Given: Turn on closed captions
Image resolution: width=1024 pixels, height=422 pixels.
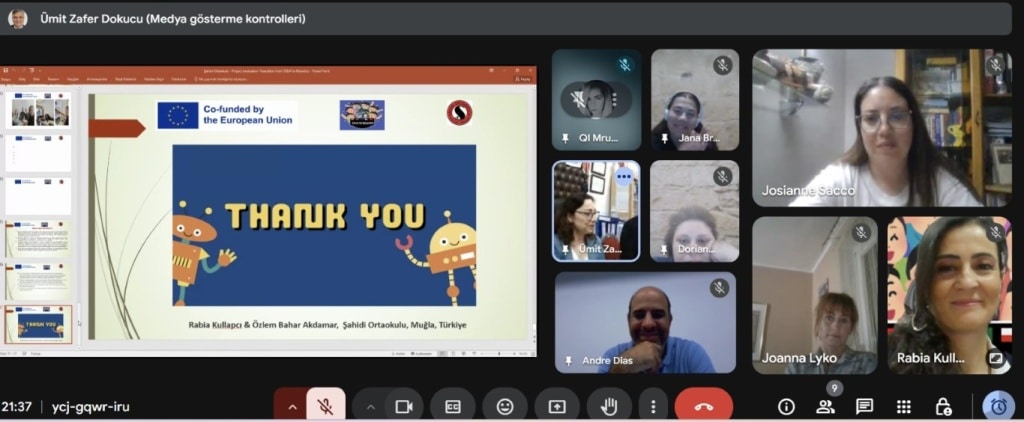Looking at the screenshot, I should point(453,406).
